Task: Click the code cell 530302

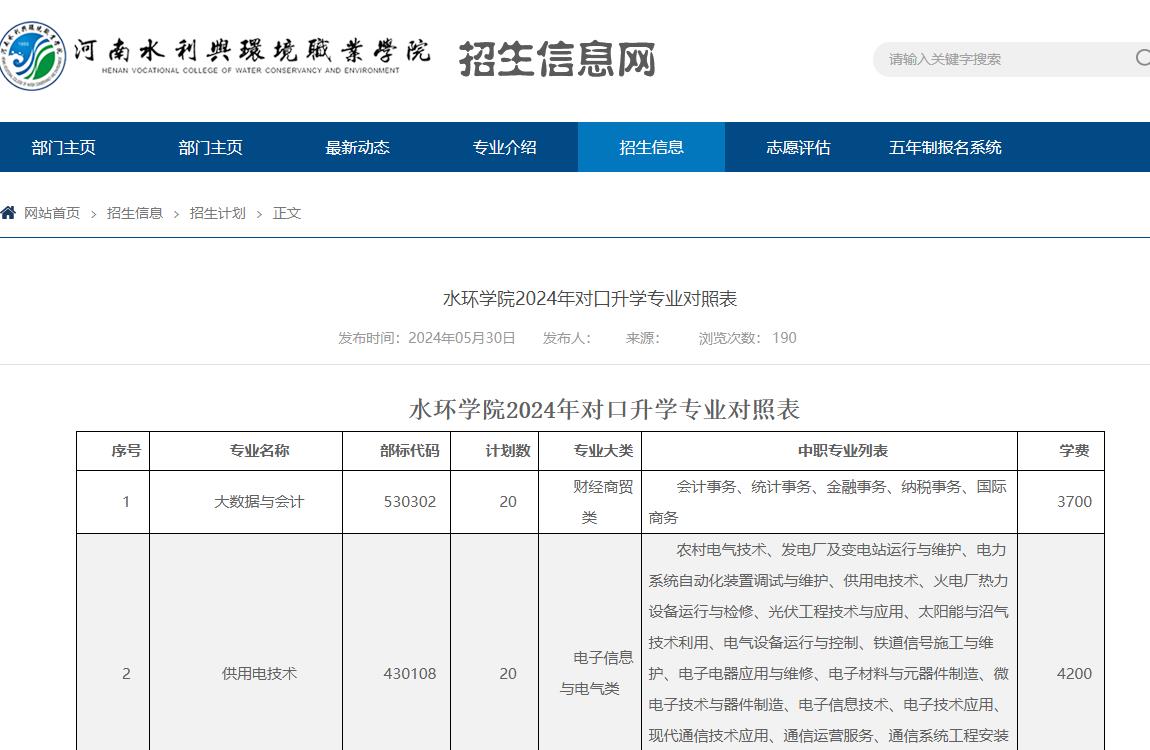Action: [x=396, y=502]
